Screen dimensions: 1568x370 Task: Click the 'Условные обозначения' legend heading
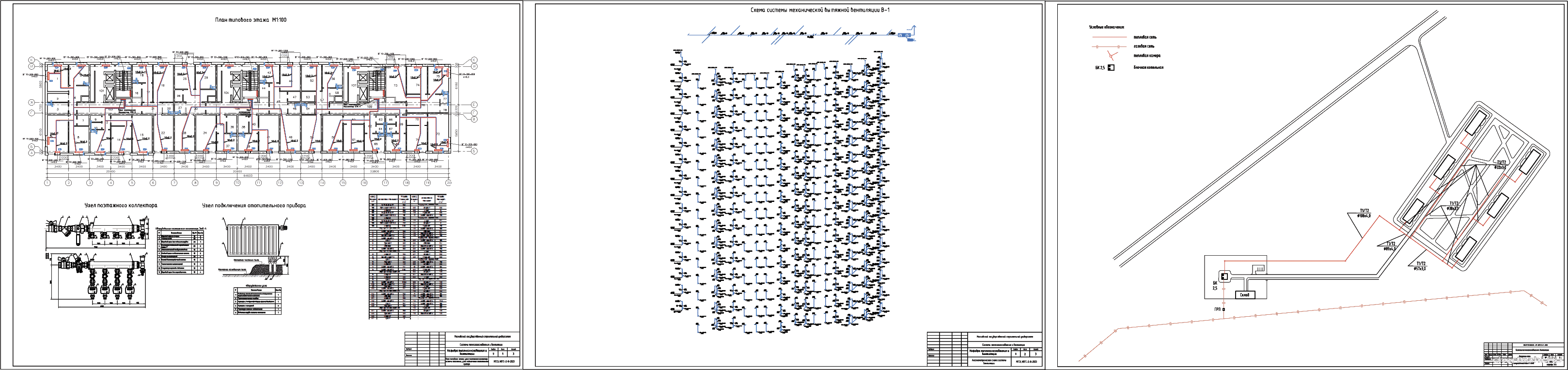click(1106, 28)
